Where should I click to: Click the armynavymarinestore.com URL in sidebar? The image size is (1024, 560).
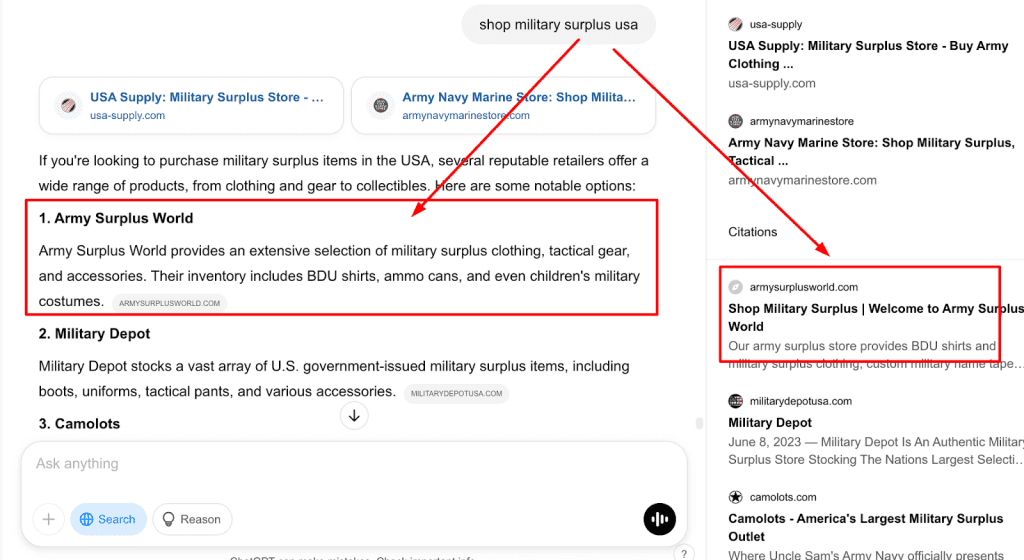(803, 180)
